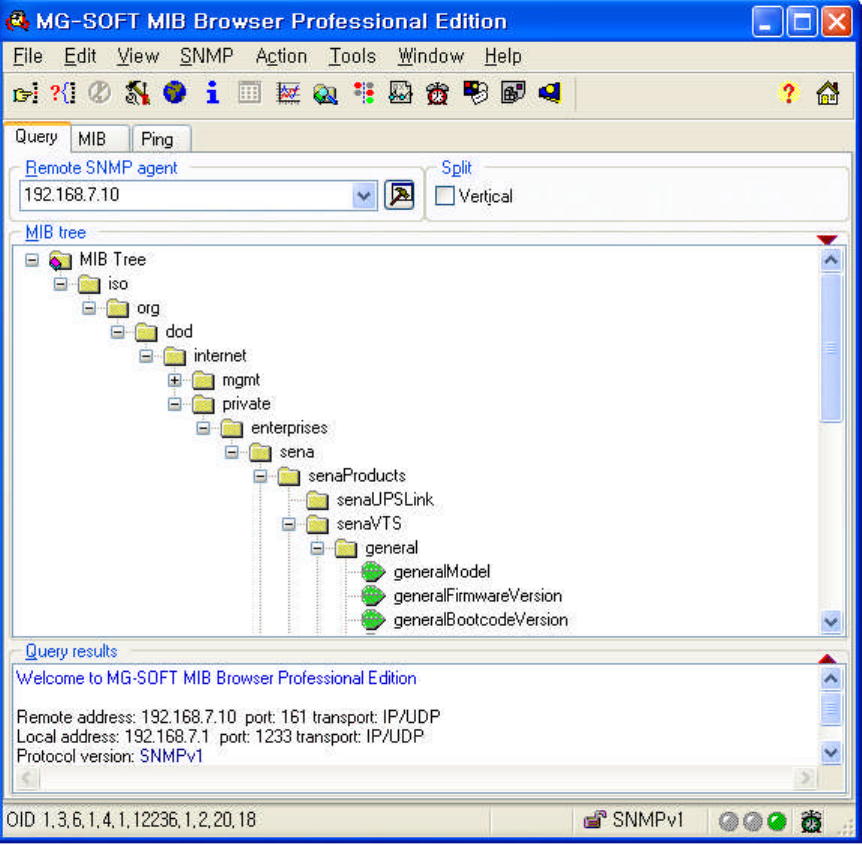Click the Query results horizontal scroll right arrow
Screen dimensions: 862x845
806,777
